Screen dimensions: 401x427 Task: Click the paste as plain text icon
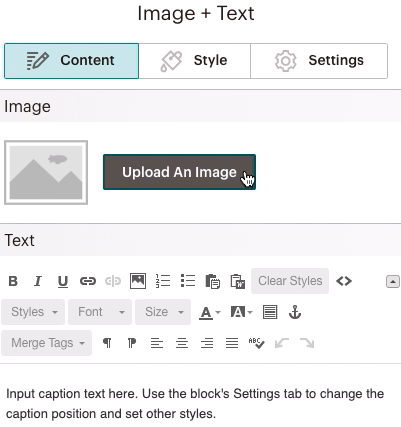tap(213, 281)
